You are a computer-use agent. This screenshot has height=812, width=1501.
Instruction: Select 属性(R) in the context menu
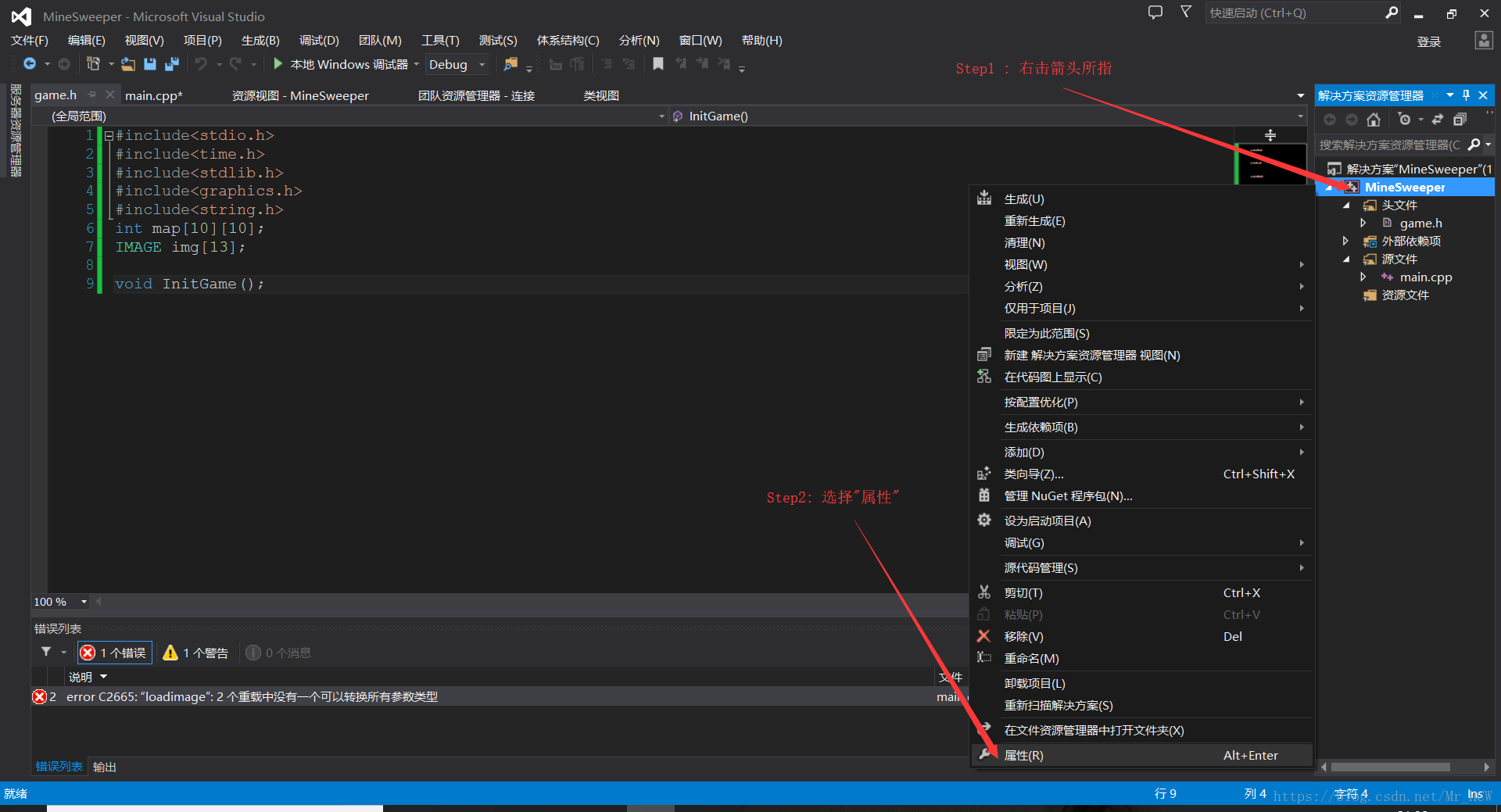[1142, 755]
